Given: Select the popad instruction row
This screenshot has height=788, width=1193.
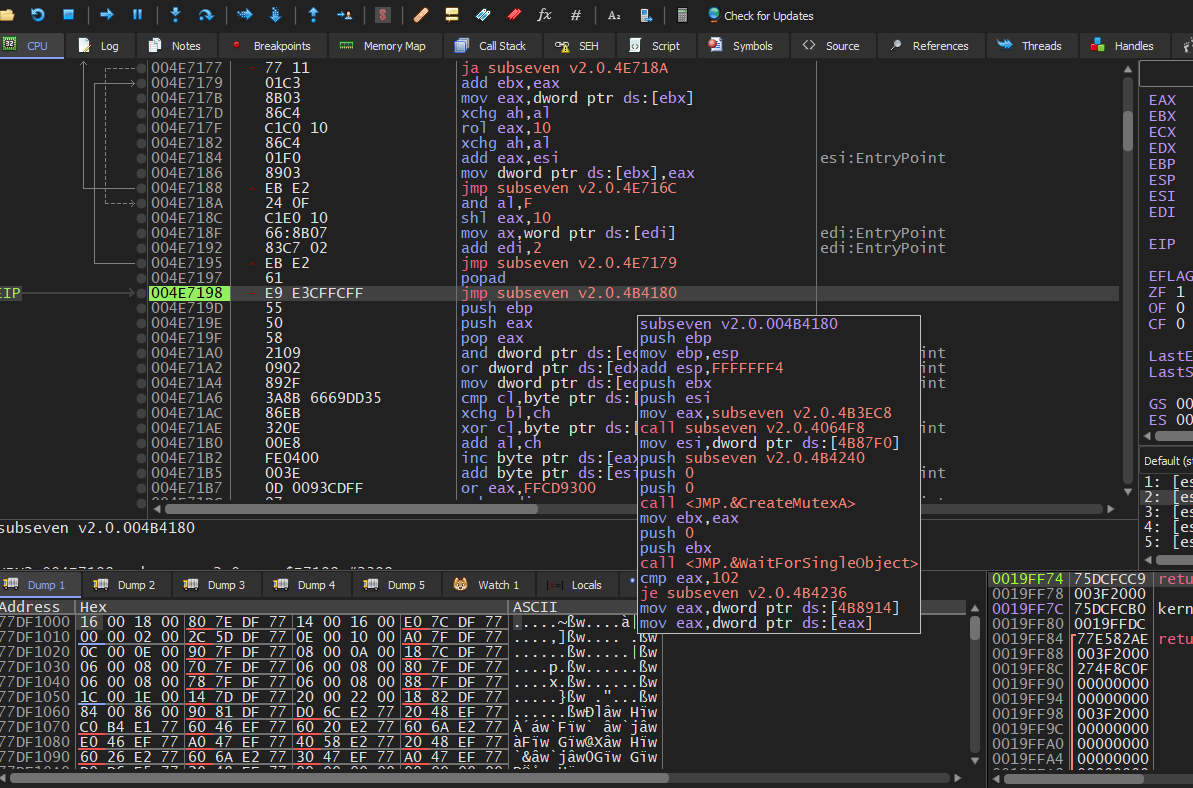Looking at the screenshot, I should (483, 278).
